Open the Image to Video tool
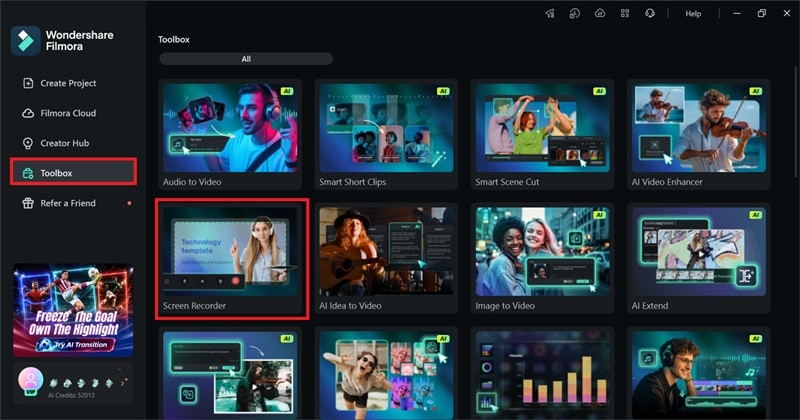Viewport: 800px width, 420px height. coord(542,258)
